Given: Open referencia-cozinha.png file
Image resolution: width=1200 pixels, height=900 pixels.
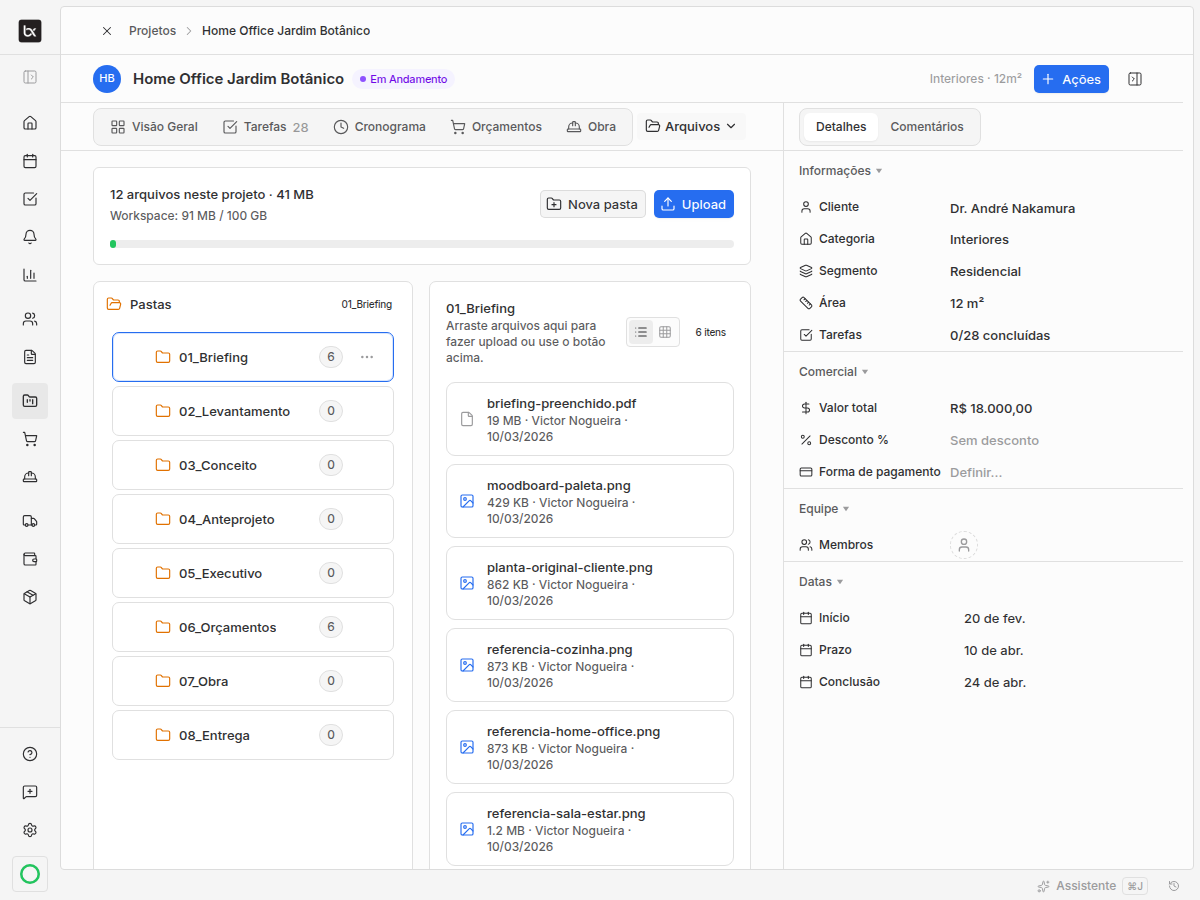Looking at the screenshot, I should 590,665.
